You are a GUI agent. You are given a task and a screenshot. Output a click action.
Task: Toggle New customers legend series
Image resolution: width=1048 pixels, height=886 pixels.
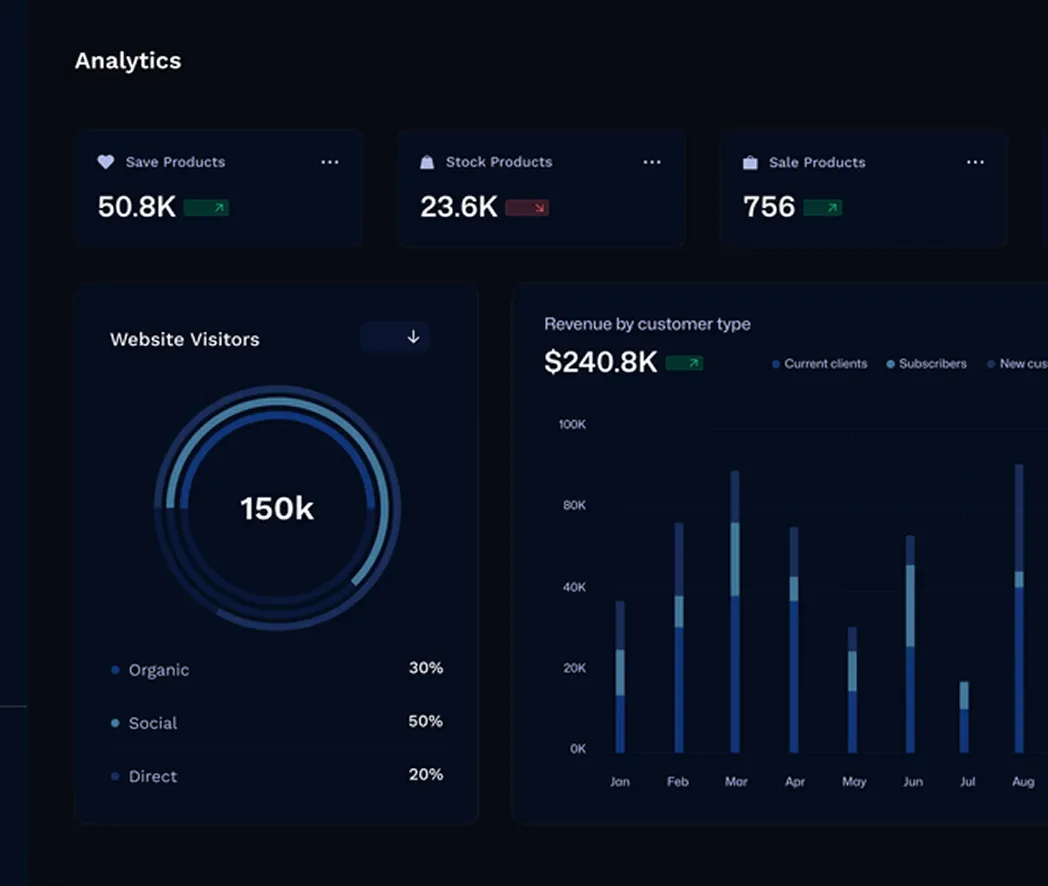click(1017, 363)
